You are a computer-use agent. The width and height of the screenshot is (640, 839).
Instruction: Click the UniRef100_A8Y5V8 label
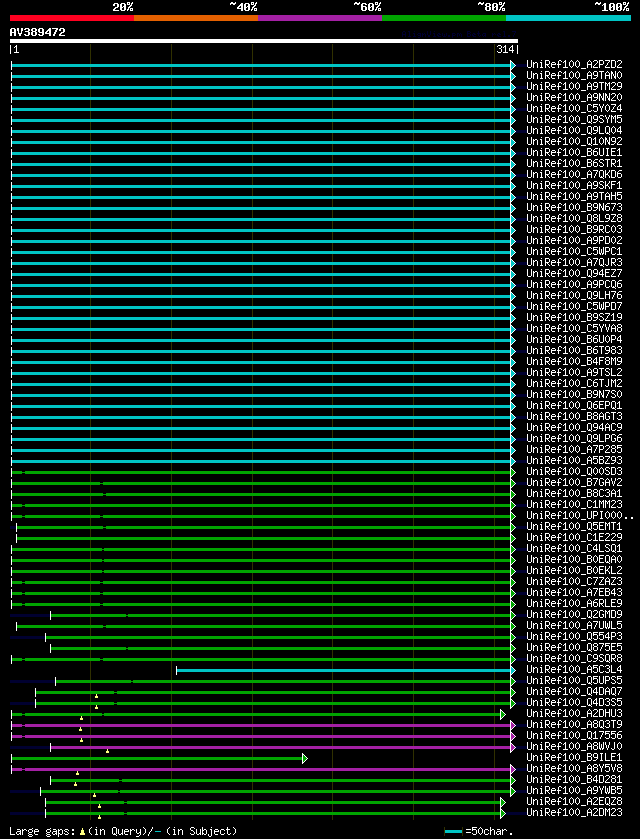click(x=574, y=769)
